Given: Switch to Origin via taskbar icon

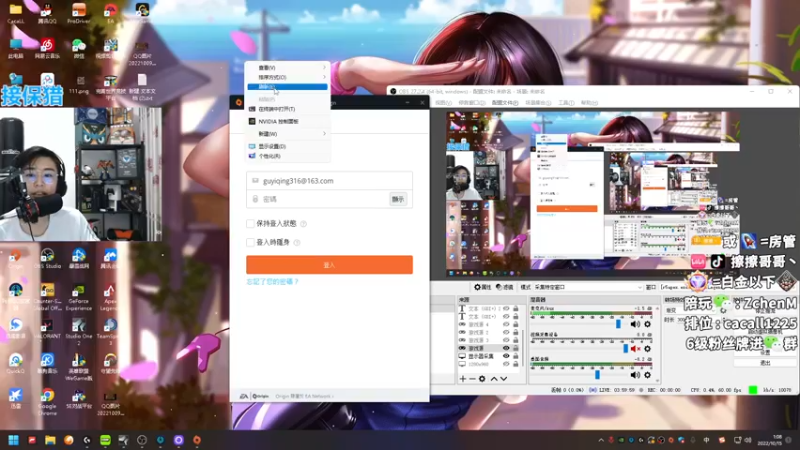Looking at the screenshot, I should pos(197,440).
